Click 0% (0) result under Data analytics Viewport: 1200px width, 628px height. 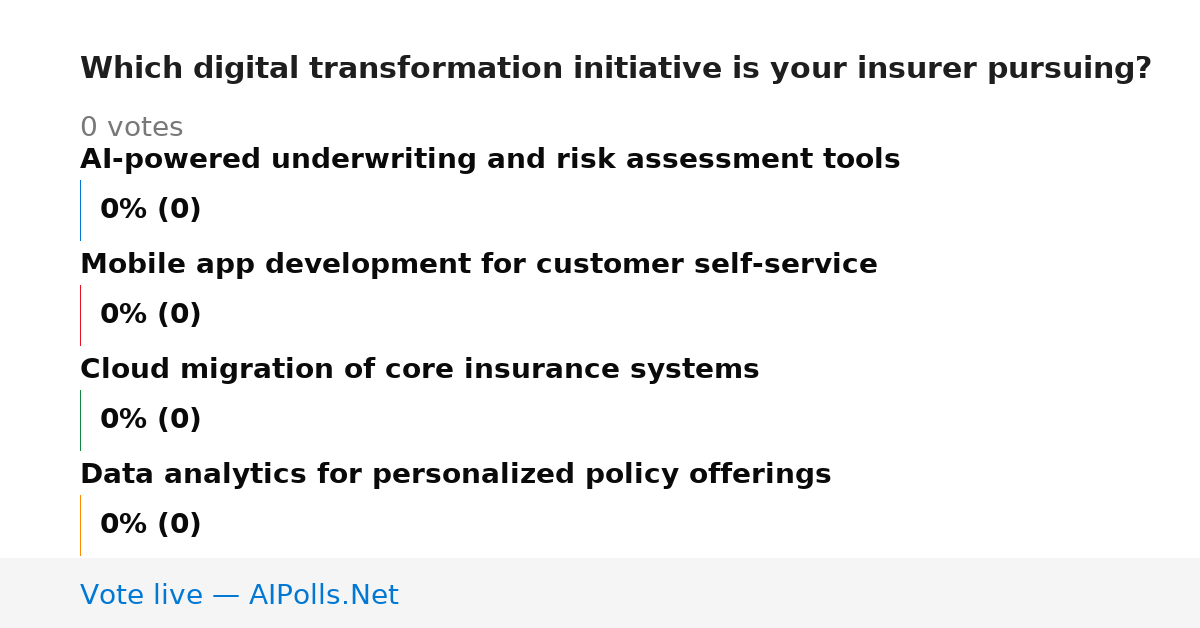pyautogui.click(x=151, y=525)
